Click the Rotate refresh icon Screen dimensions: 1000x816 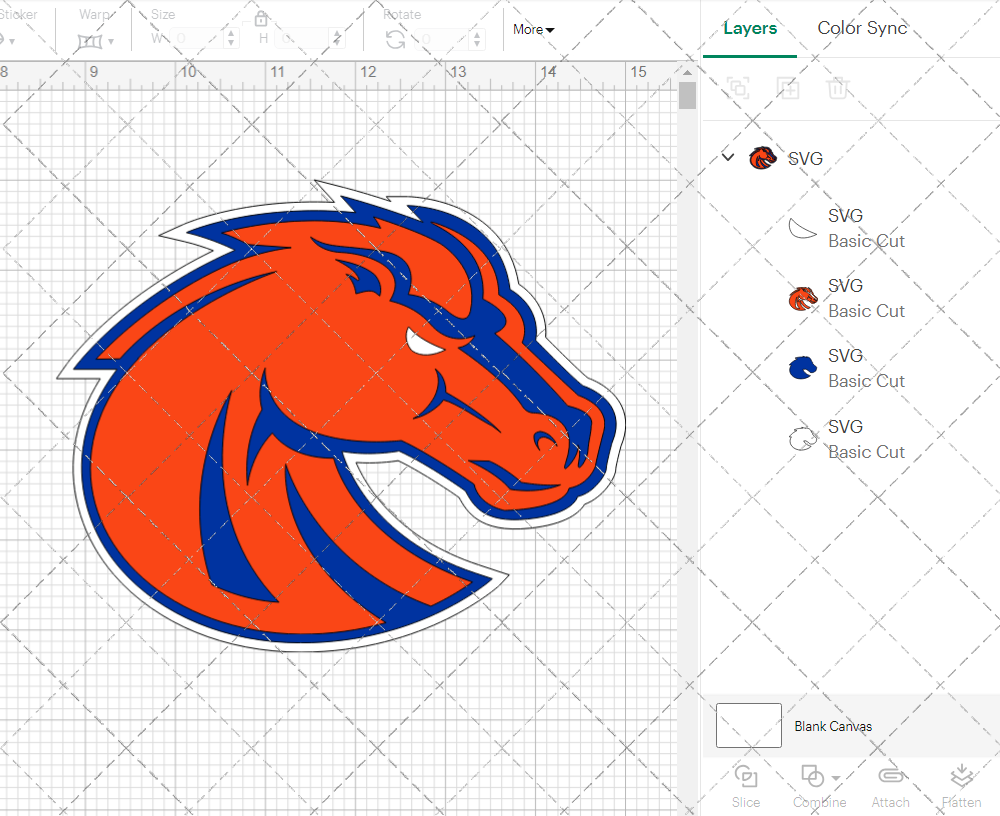tap(394, 38)
